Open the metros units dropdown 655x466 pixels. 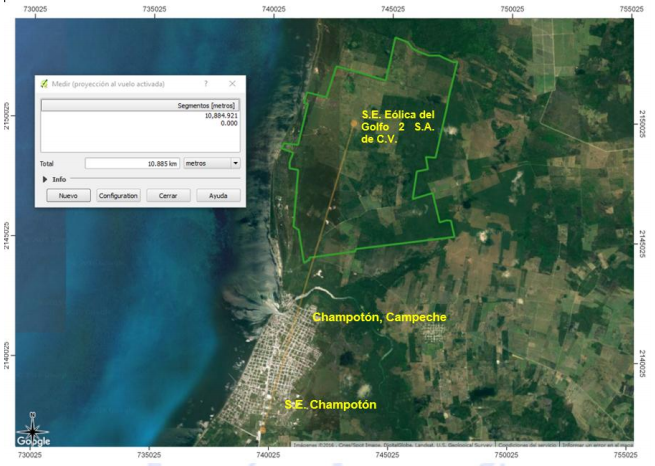point(212,162)
